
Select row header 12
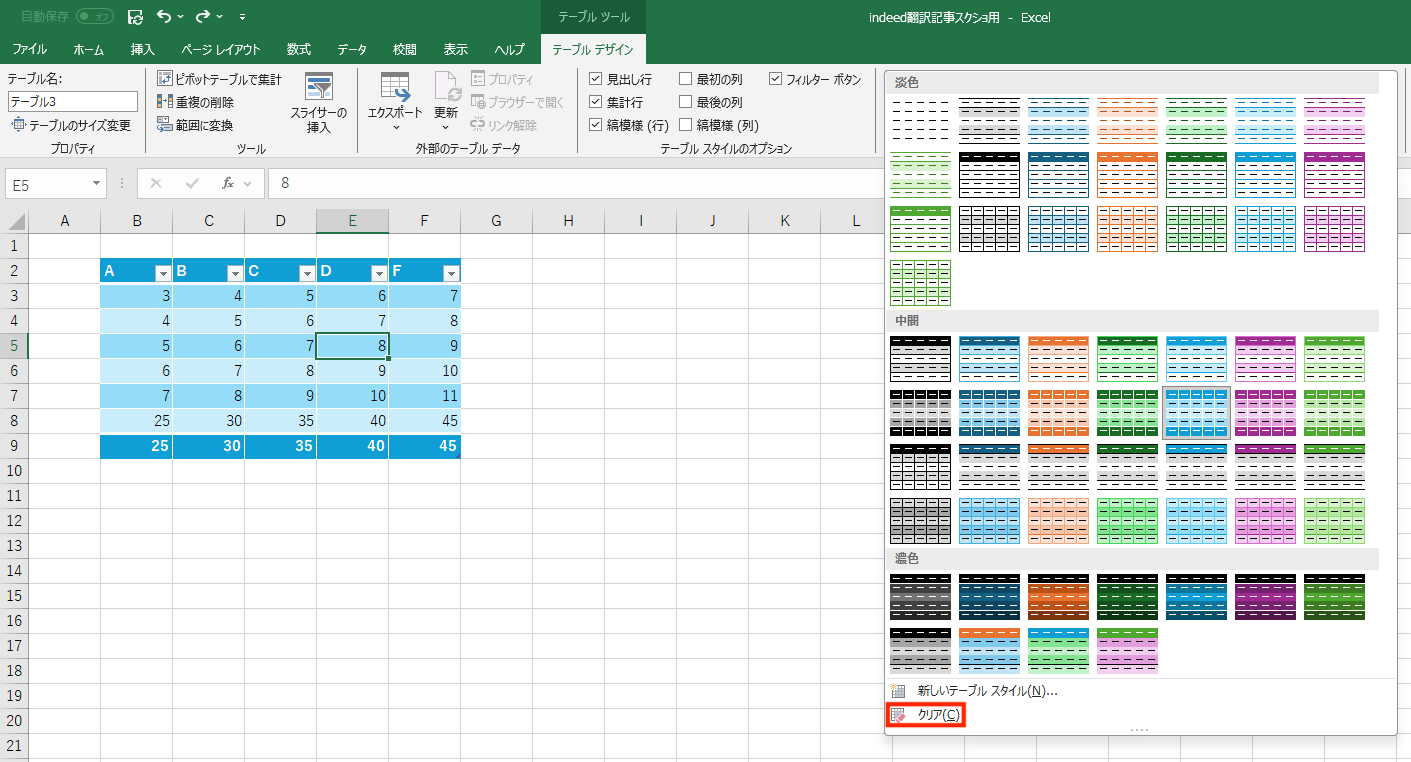point(14,520)
